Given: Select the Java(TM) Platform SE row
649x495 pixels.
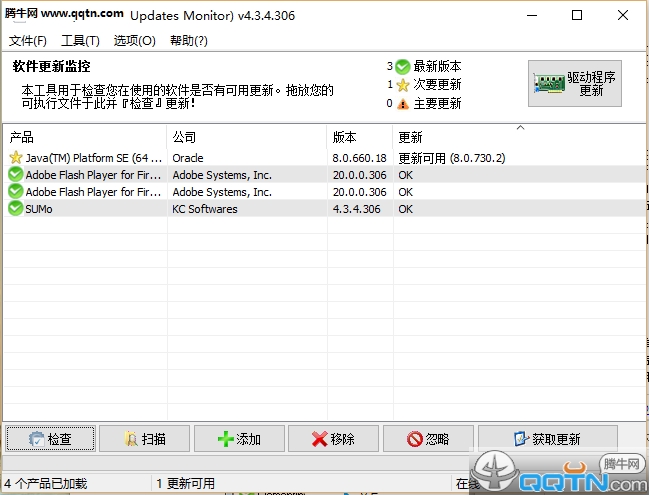Looking at the screenshot, I should click(x=324, y=158).
